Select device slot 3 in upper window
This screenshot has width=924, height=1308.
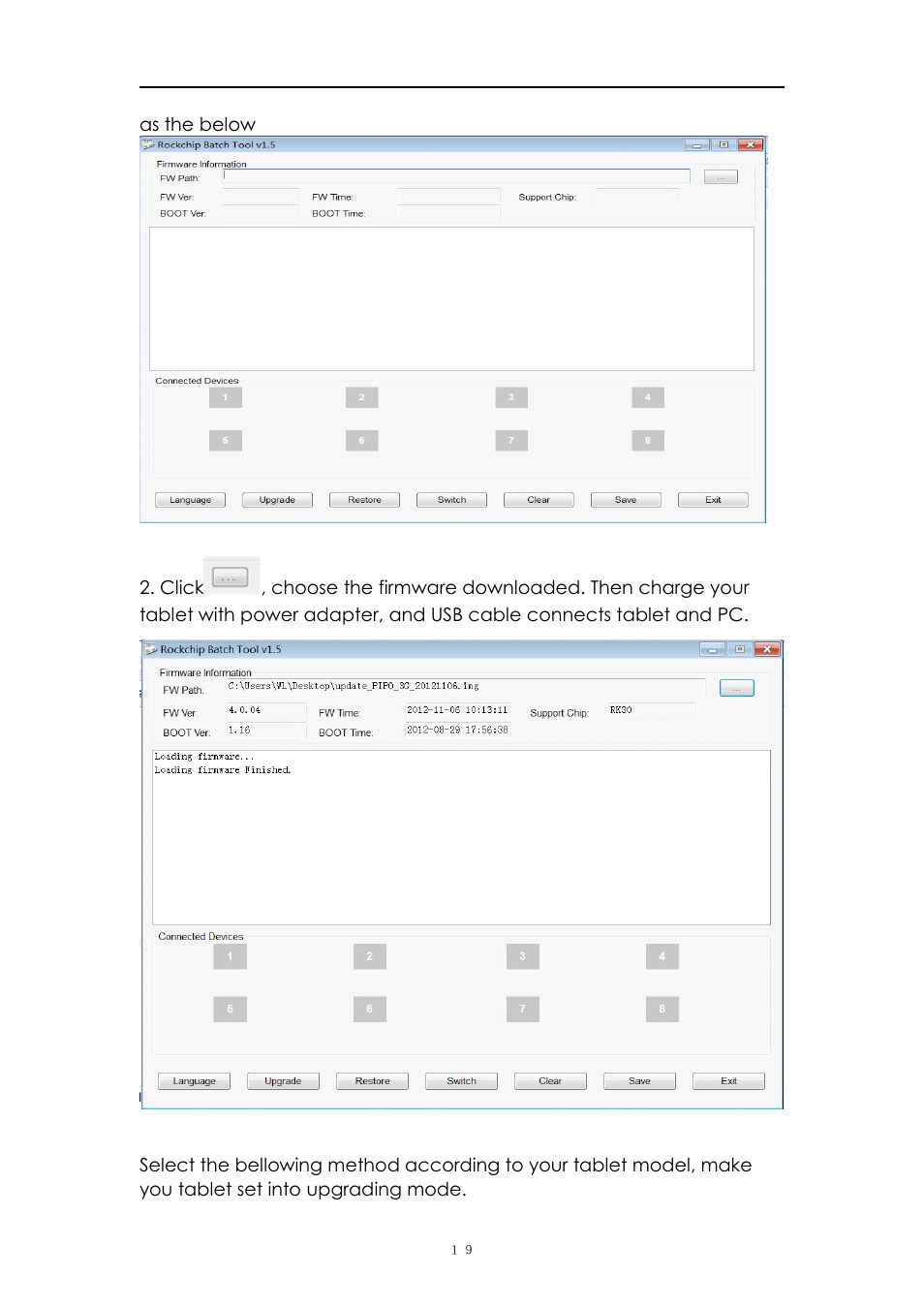pyautogui.click(x=511, y=397)
